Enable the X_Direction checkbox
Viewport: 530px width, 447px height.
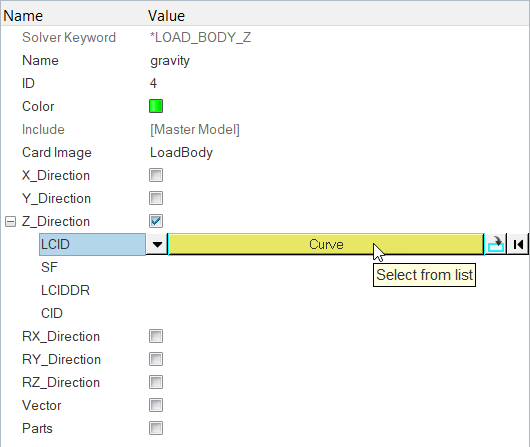pos(156,175)
